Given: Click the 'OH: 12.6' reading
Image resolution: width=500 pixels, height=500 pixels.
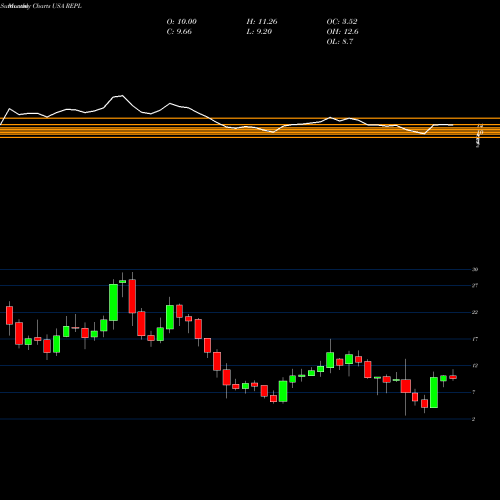Looking at the screenshot, I should pyautogui.click(x=342, y=32).
